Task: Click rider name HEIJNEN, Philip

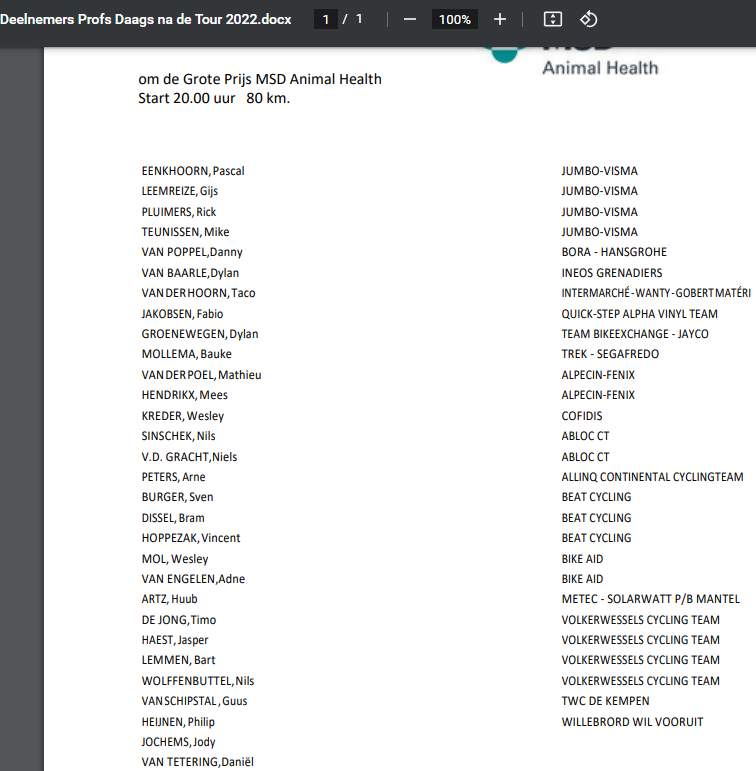Action: coord(178,722)
